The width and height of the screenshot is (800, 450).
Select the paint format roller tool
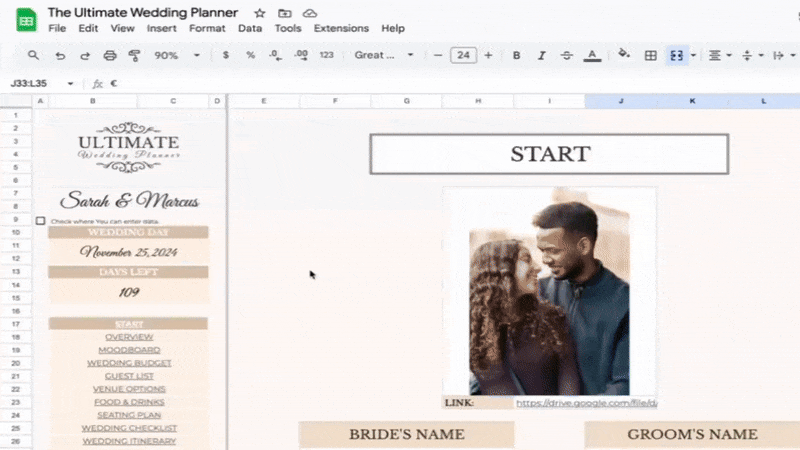coord(134,56)
